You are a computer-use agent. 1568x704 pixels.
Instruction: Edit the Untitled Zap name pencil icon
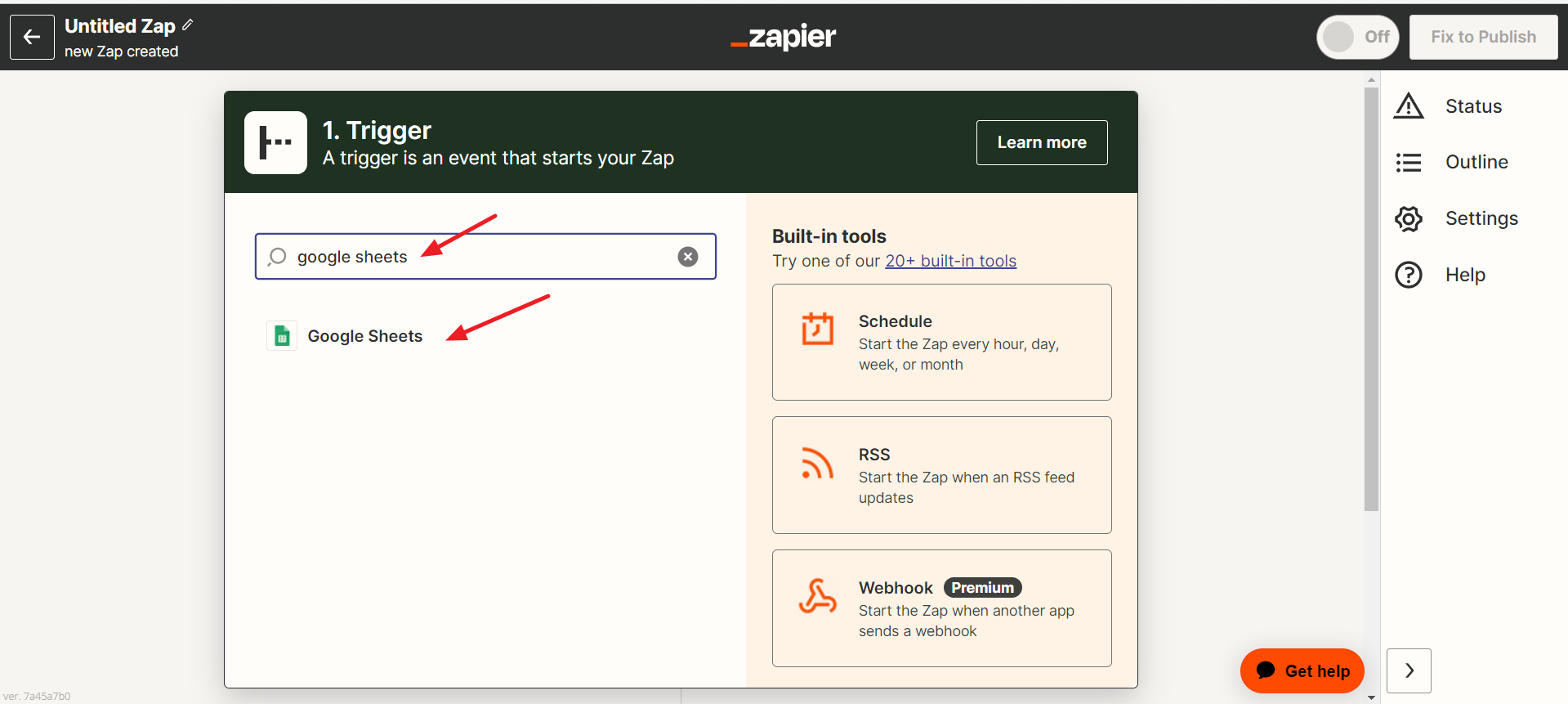click(x=188, y=25)
